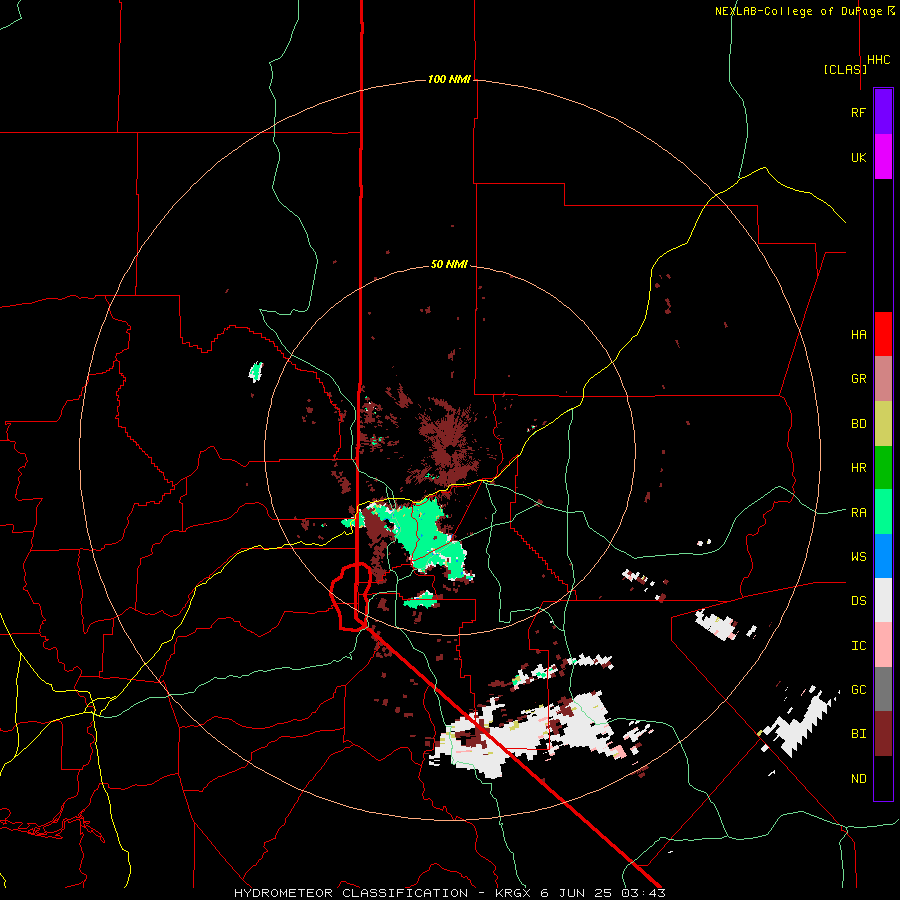
Task: Click the UK magenta legend swatch
Action: pos(883,157)
